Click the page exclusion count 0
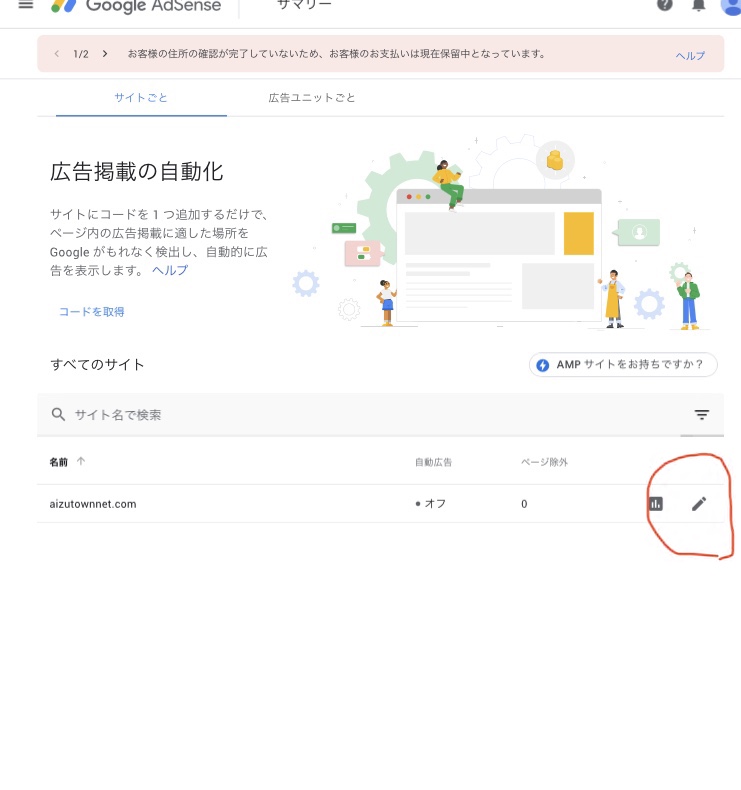Image resolution: width=741 pixels, height=790 pixels. (524, 504)
